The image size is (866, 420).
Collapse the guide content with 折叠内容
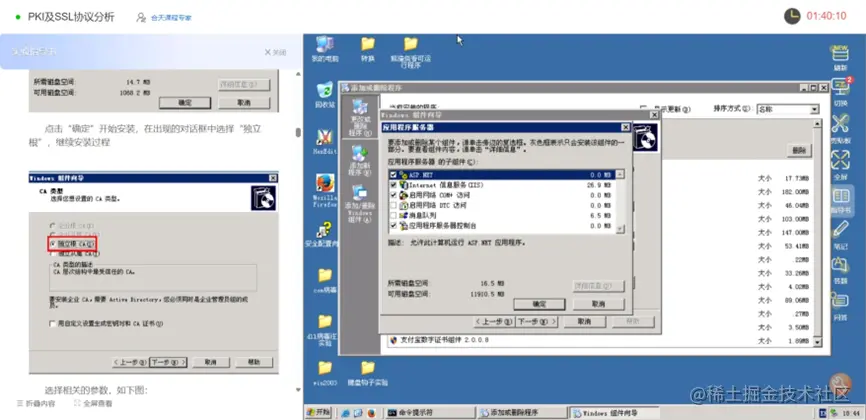36,403
